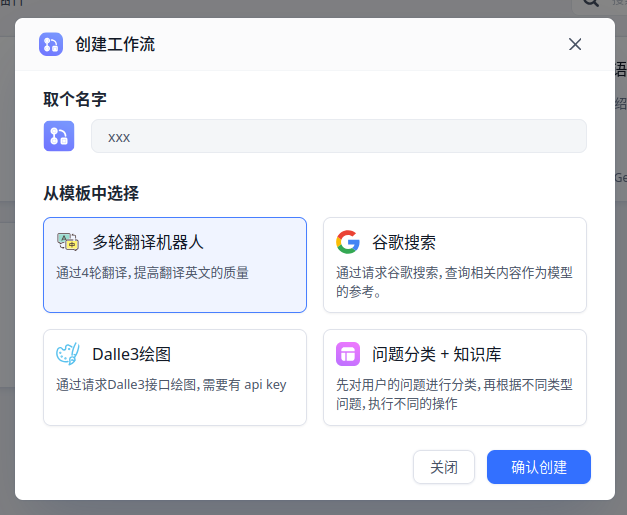The image size is (627, 515).
Task: Focus the workflow name input field
Action: click(x=338, y=136)
